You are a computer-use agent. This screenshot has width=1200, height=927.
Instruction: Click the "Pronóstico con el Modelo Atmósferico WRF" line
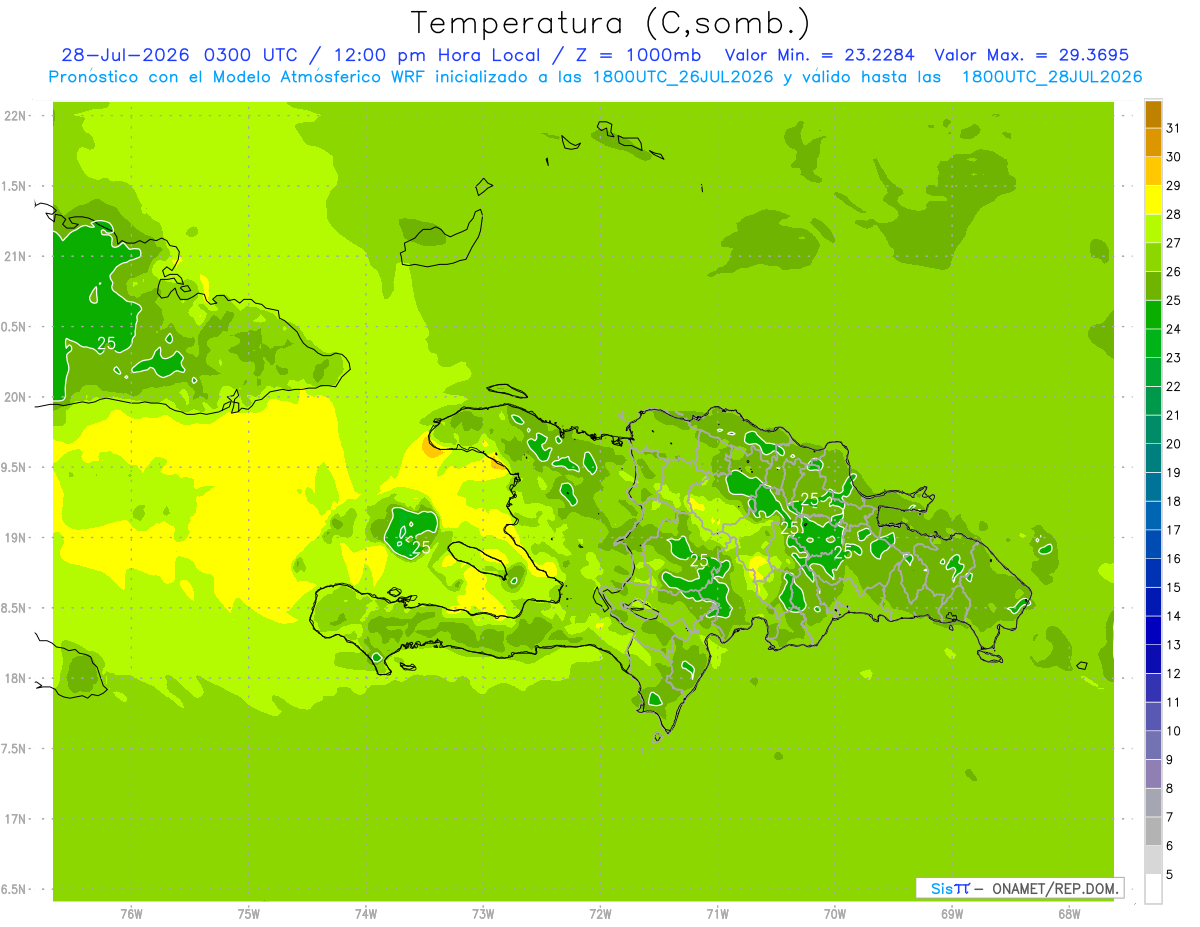tap(239, 77)
